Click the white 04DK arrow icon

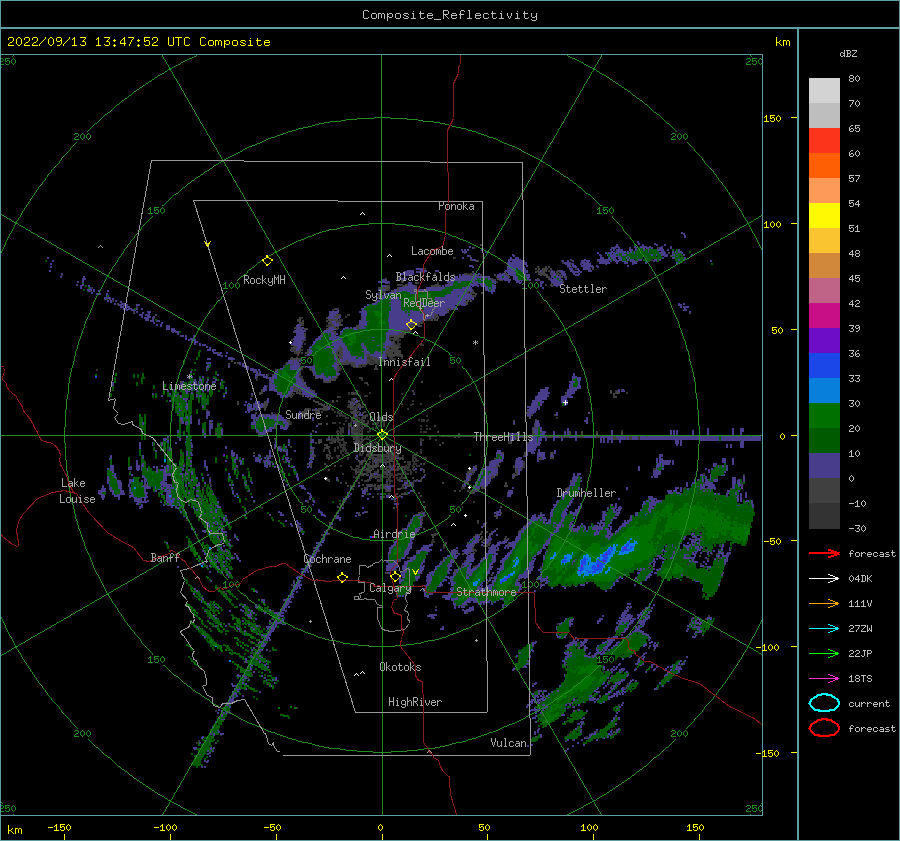pyautogui.click(x=824, y=579)
